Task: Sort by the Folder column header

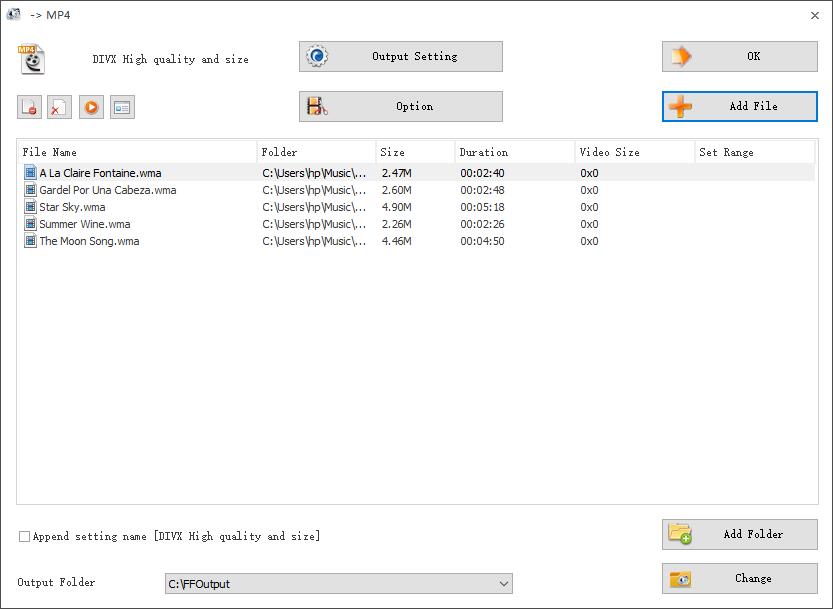Action: 317,152
